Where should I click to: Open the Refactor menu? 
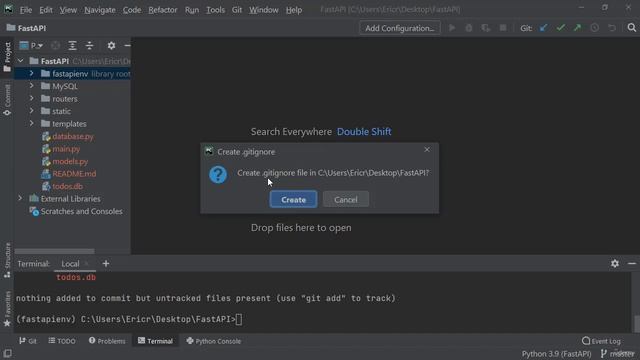coord(162,10)
